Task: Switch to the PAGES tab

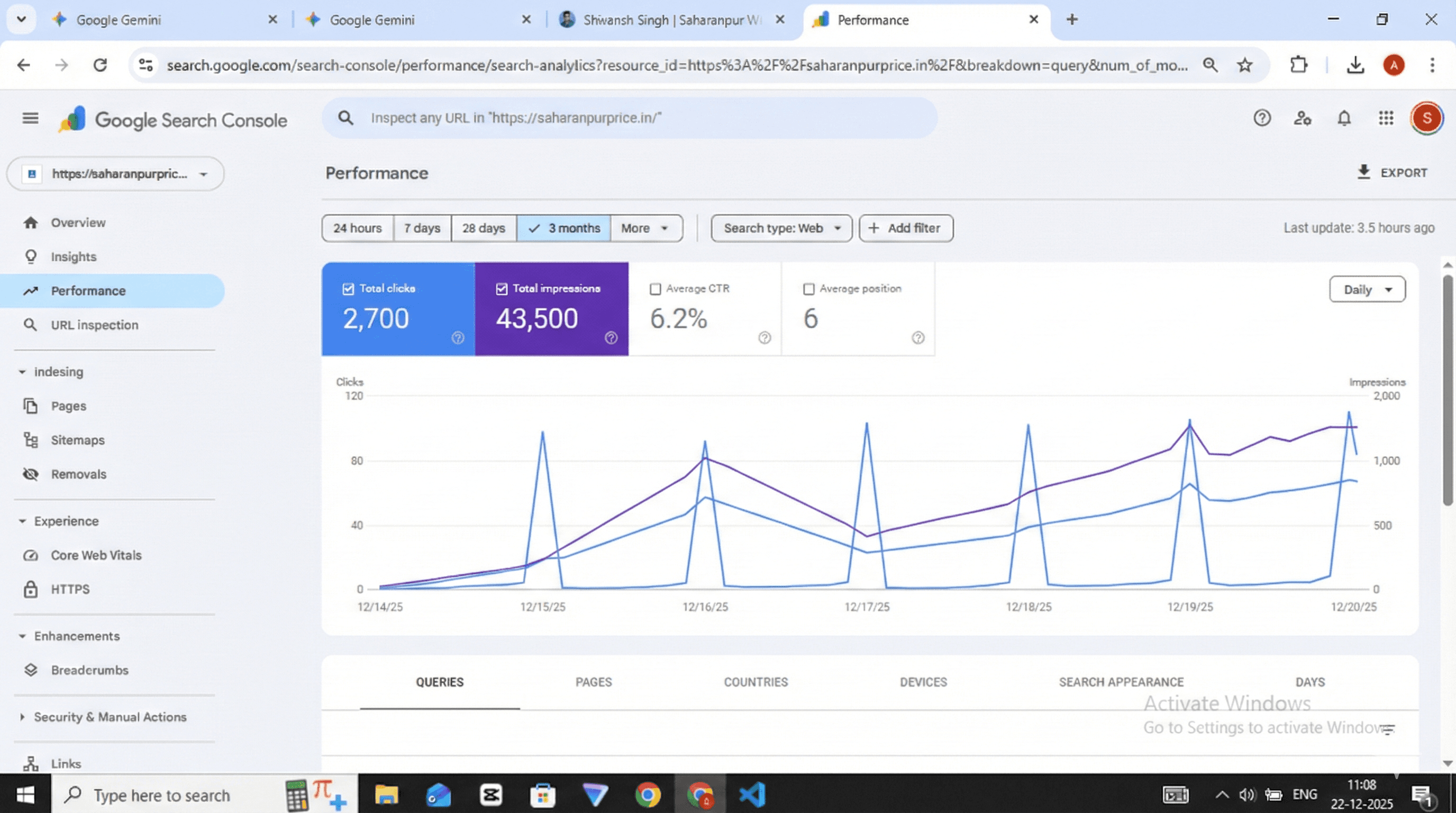Action: (x=594, y=682)
